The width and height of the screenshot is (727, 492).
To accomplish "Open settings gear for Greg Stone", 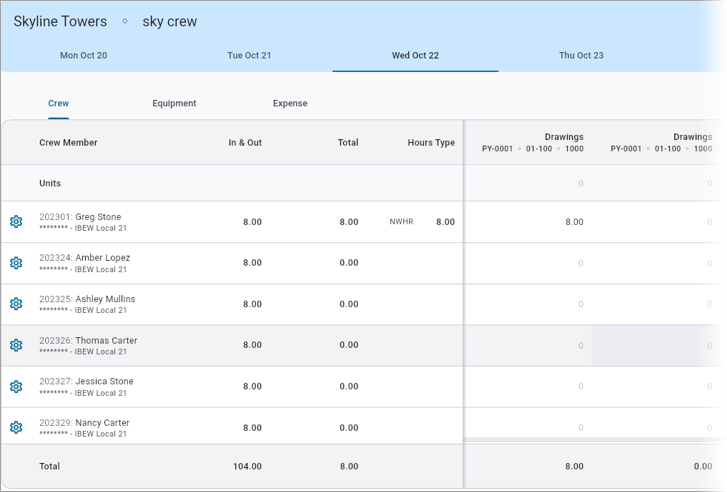I will [16, 222].
